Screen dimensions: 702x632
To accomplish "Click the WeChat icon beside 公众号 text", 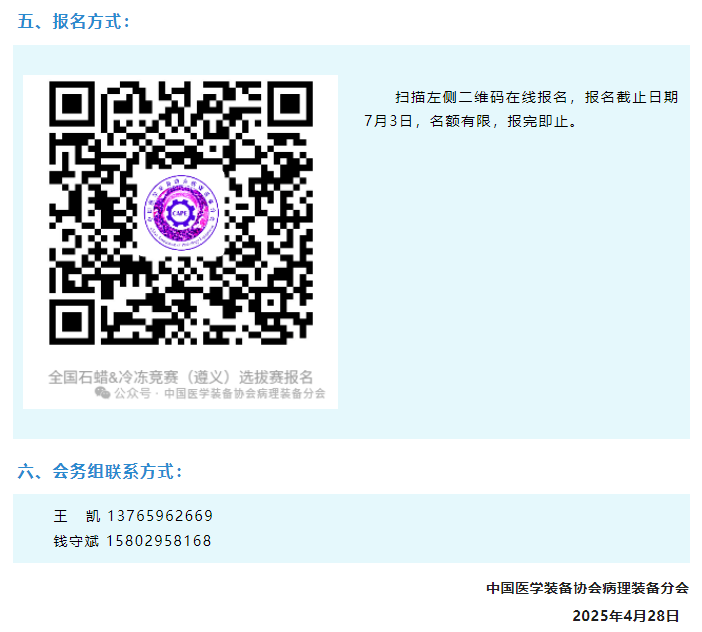I will [x=103, y=393].
